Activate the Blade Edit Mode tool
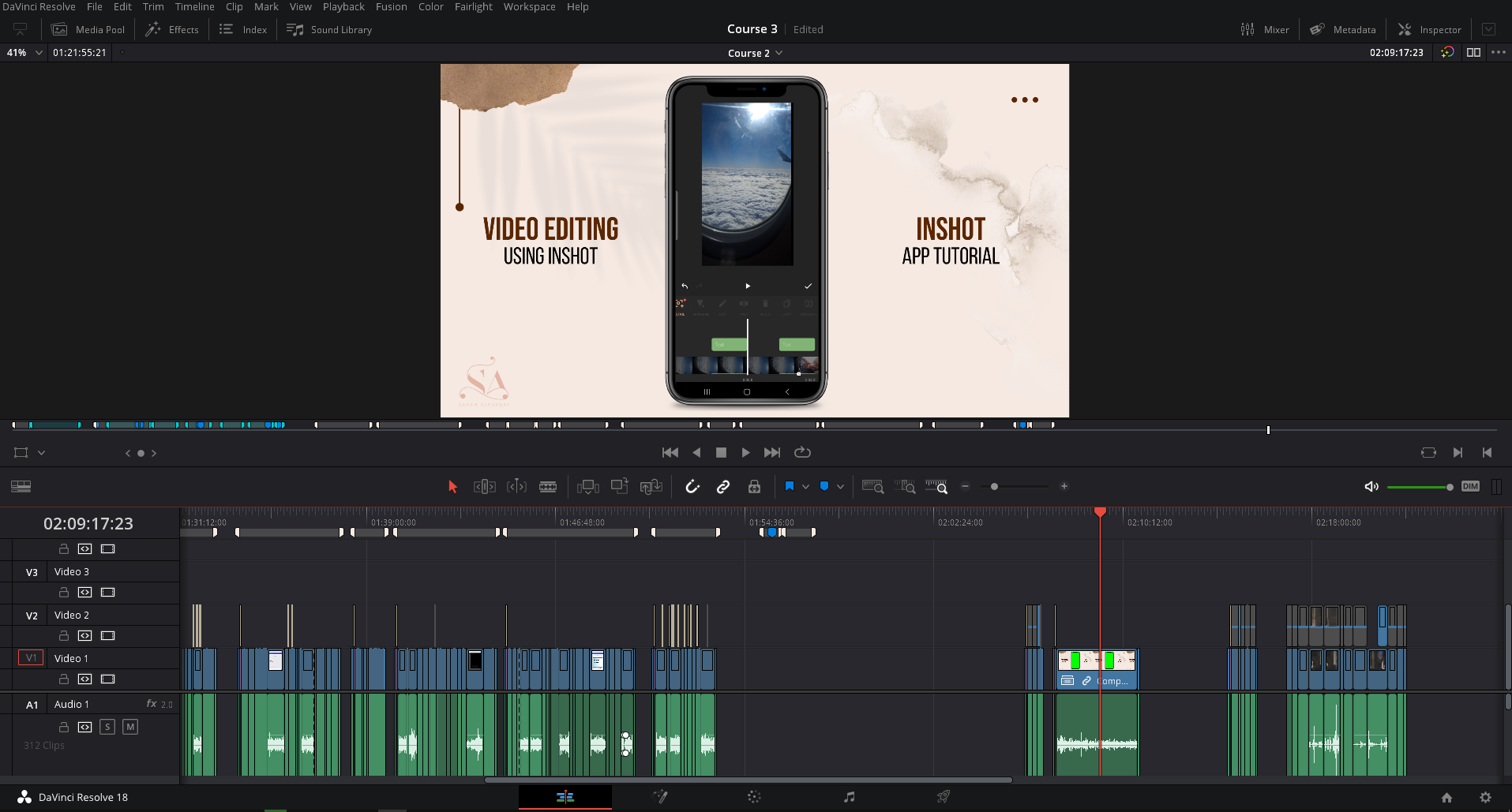 click(548, 487)
